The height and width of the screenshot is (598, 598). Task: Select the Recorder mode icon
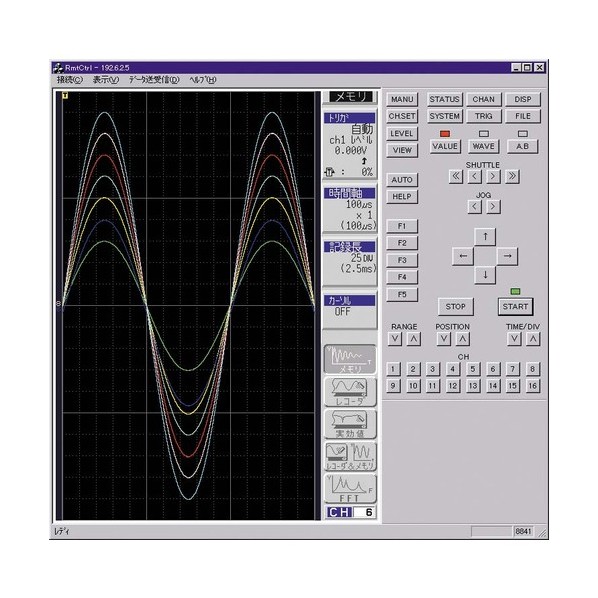(350, 392)
